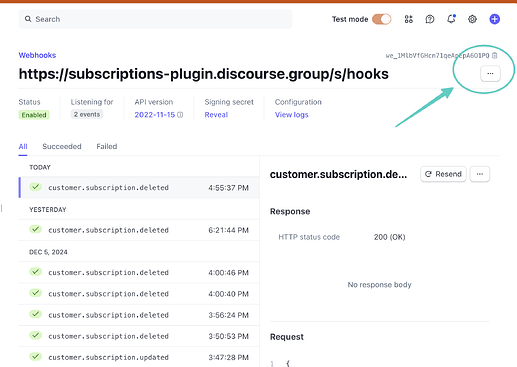Reveal the signing secret

[216, 115]
